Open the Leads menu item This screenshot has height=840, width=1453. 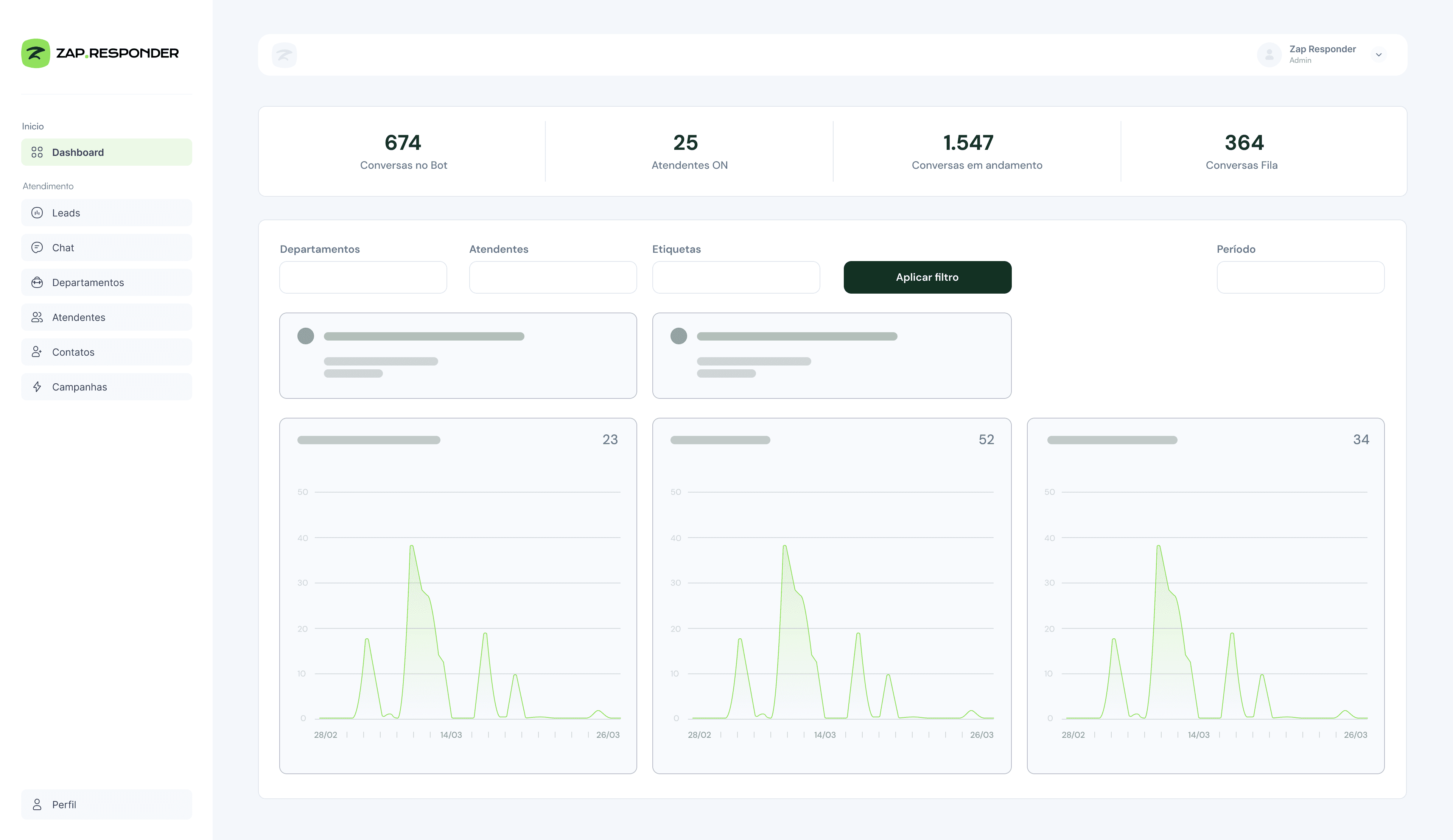(107, 213)
